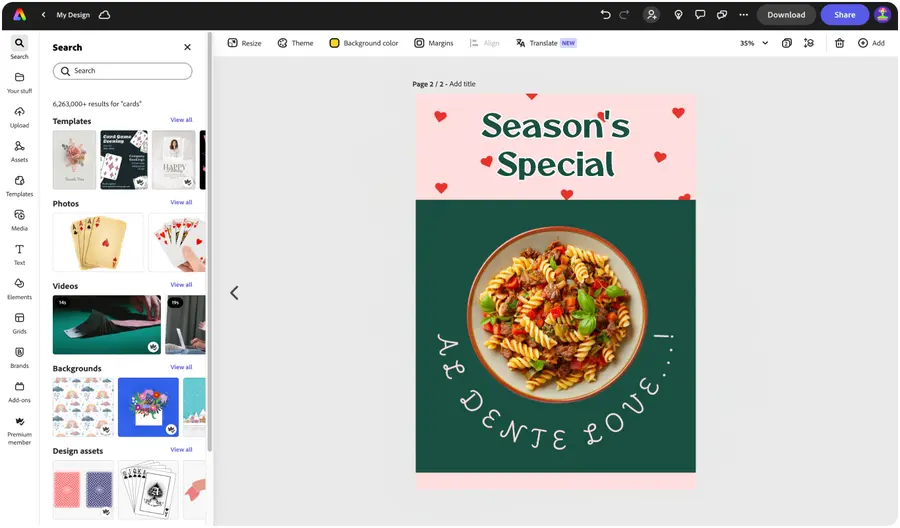
Task: Open the three-dot more options menu
Action: 743,15
